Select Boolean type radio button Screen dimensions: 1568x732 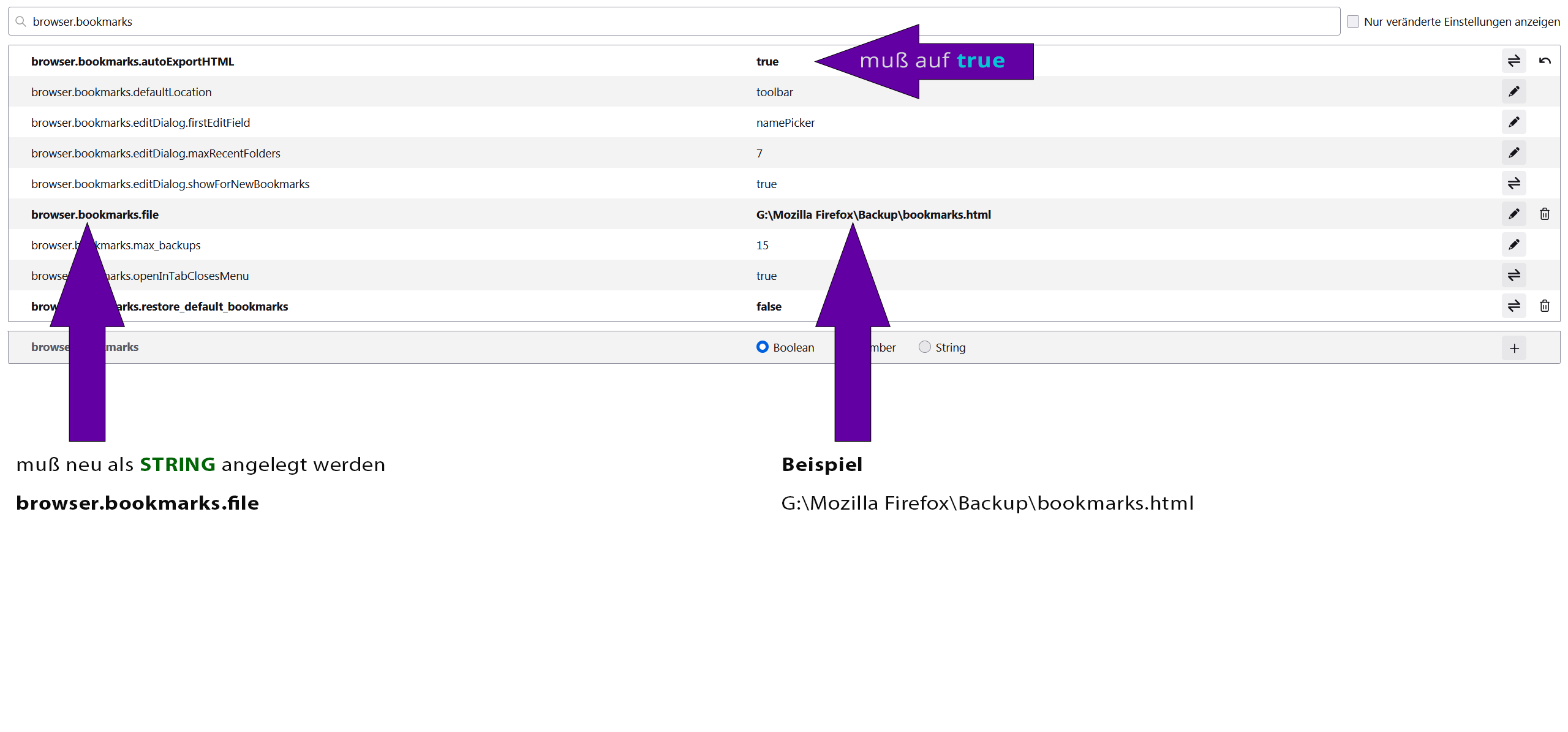click(762, 347)
